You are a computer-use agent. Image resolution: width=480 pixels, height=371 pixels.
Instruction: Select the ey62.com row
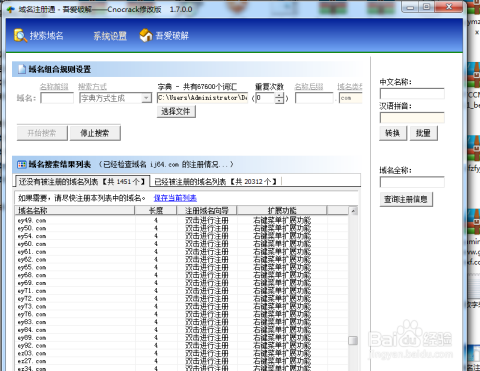181,260
